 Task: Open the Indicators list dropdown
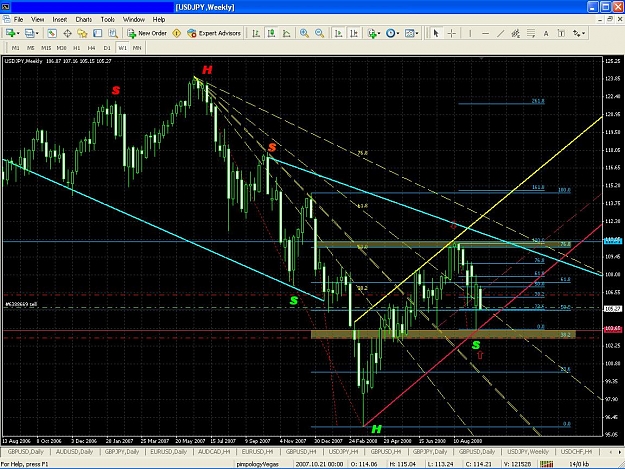tap(374, 33)
